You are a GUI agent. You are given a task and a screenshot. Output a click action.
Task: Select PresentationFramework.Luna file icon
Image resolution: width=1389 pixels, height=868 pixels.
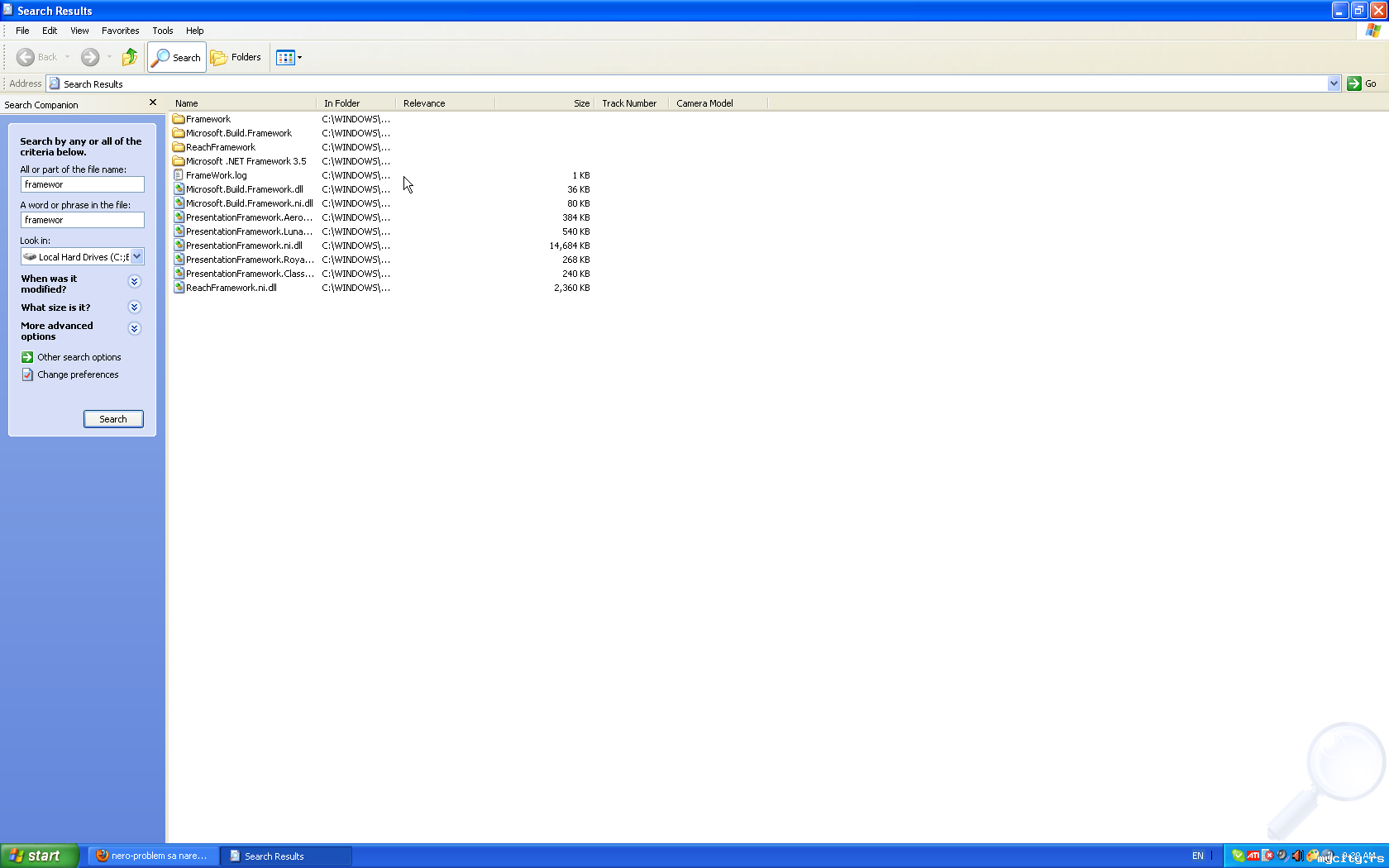(179, 231)
